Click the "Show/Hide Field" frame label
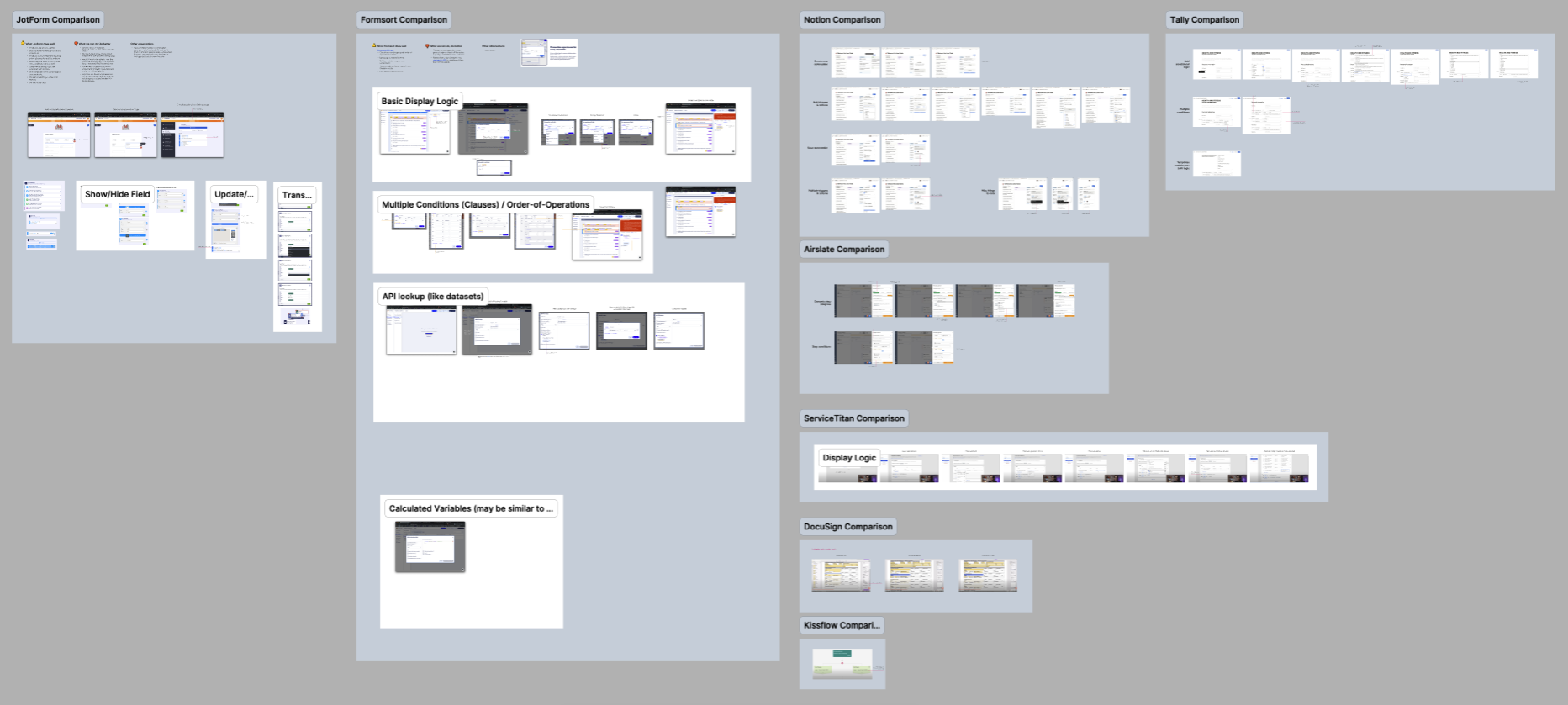This screenshot has width=1568, height=705. (117, 194)
